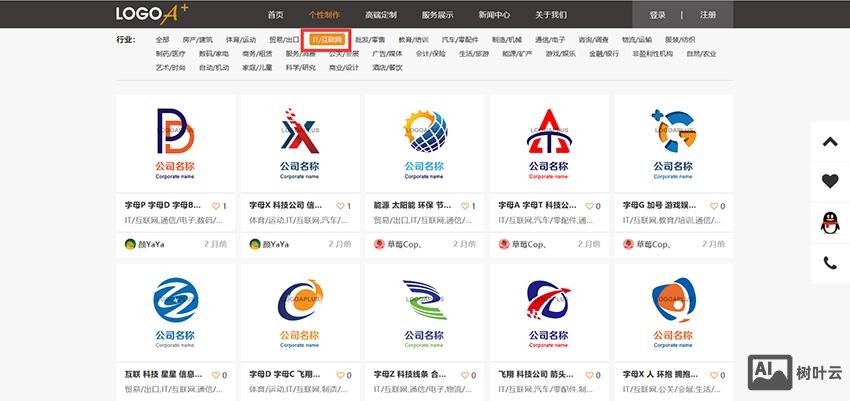Open title 字母P 字母D 字母B...
Viewport: 850px width, 401px height.
163,206
